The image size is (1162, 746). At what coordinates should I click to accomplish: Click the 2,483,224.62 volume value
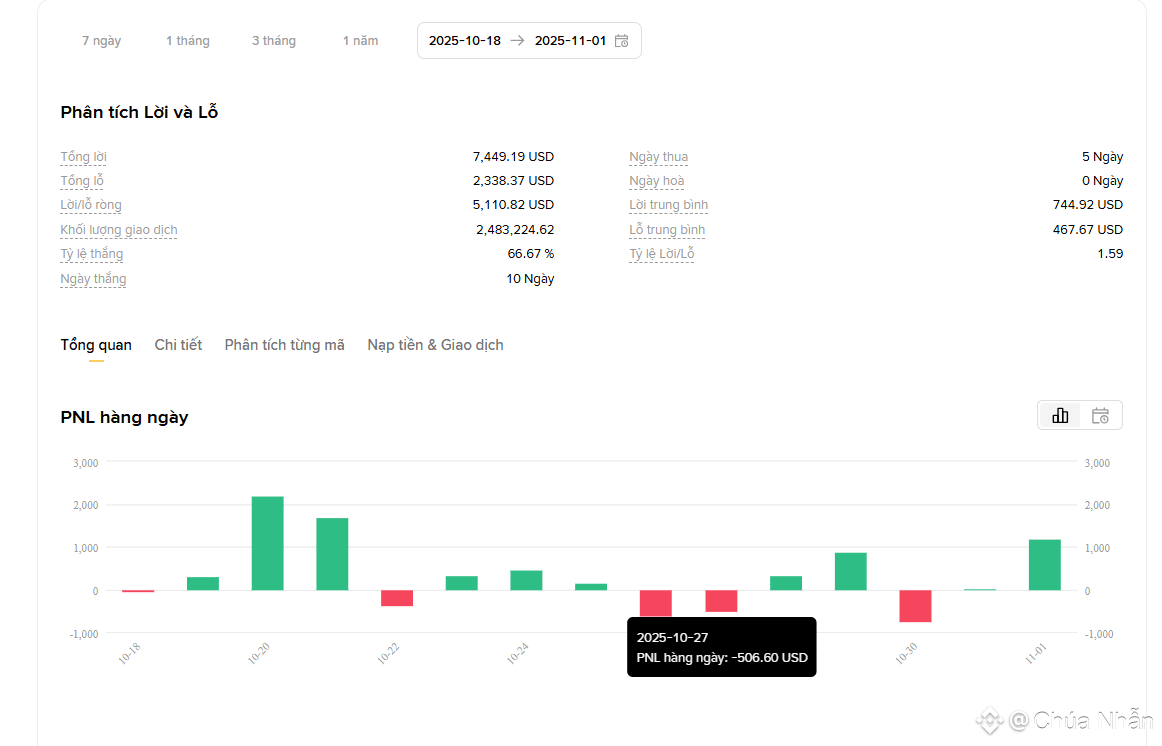pos(515,230)
